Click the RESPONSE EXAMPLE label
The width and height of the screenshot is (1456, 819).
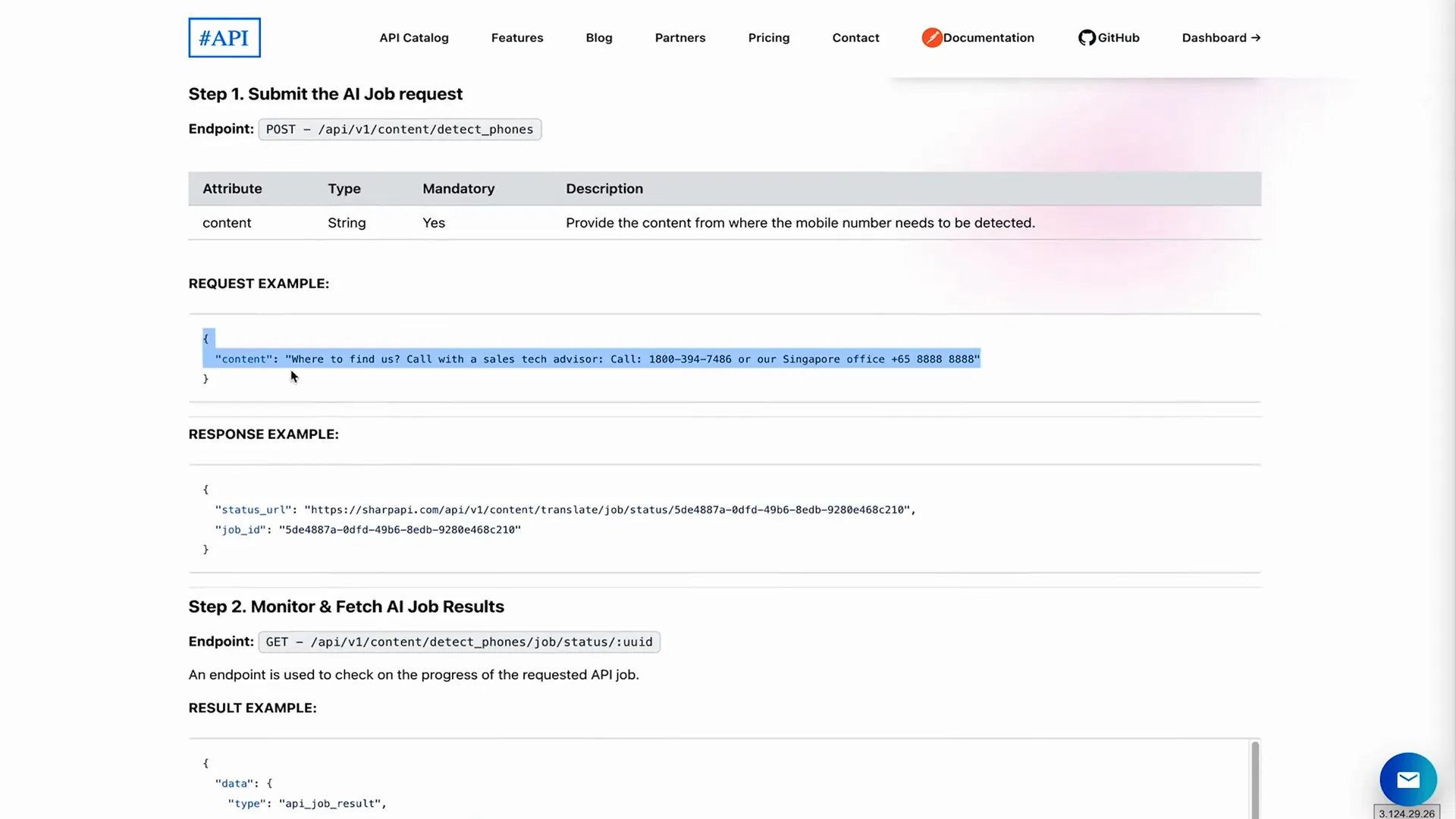[263, 435]
